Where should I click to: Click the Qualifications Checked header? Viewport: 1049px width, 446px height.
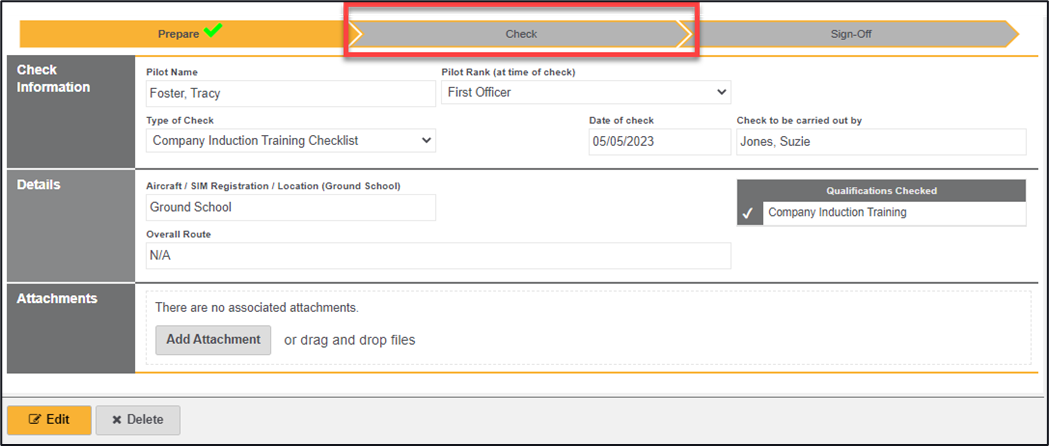pyautogui.click(x=881, y=190)
